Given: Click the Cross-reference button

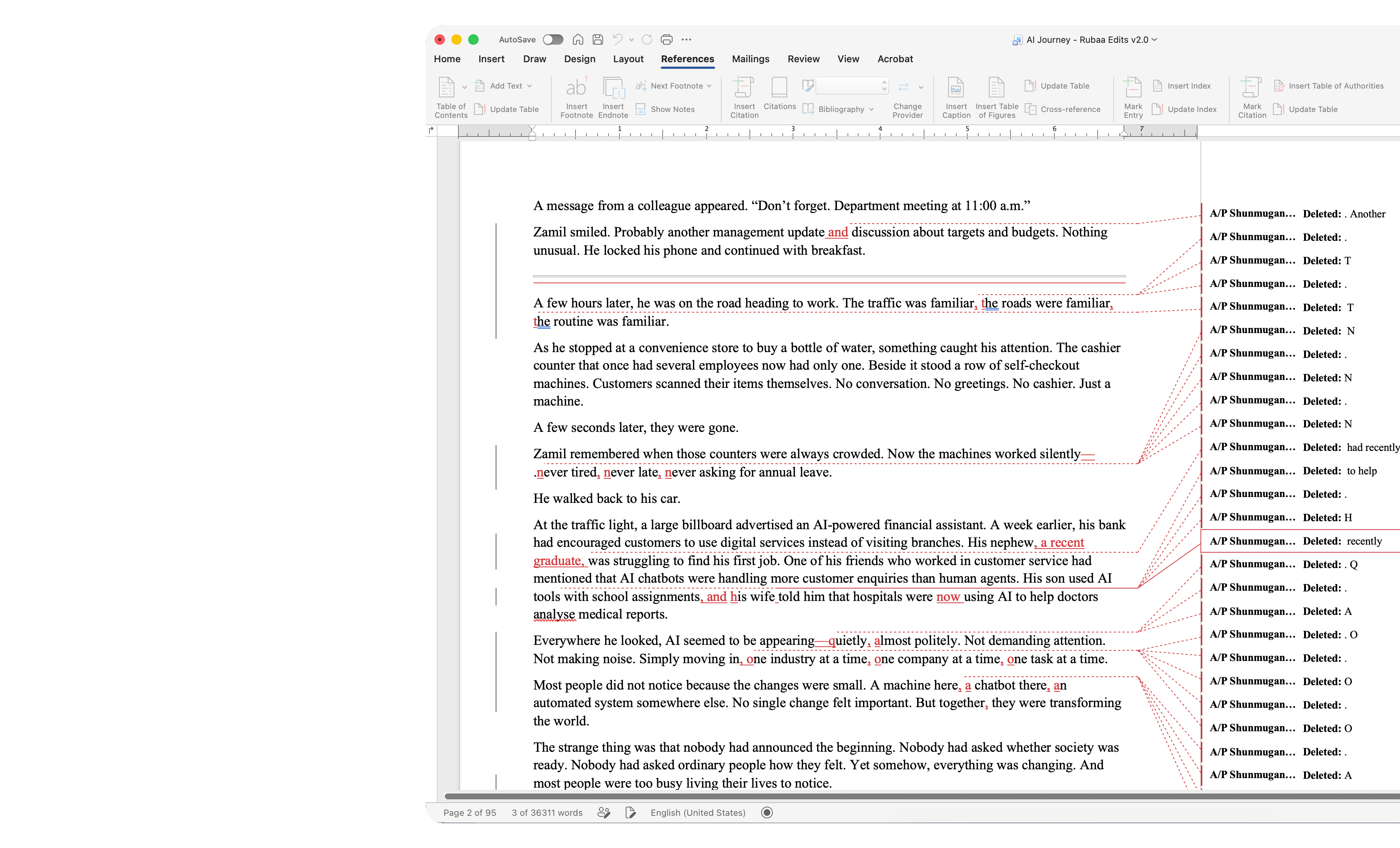Looking at the screenshot, I should [x=1063, y=109].
